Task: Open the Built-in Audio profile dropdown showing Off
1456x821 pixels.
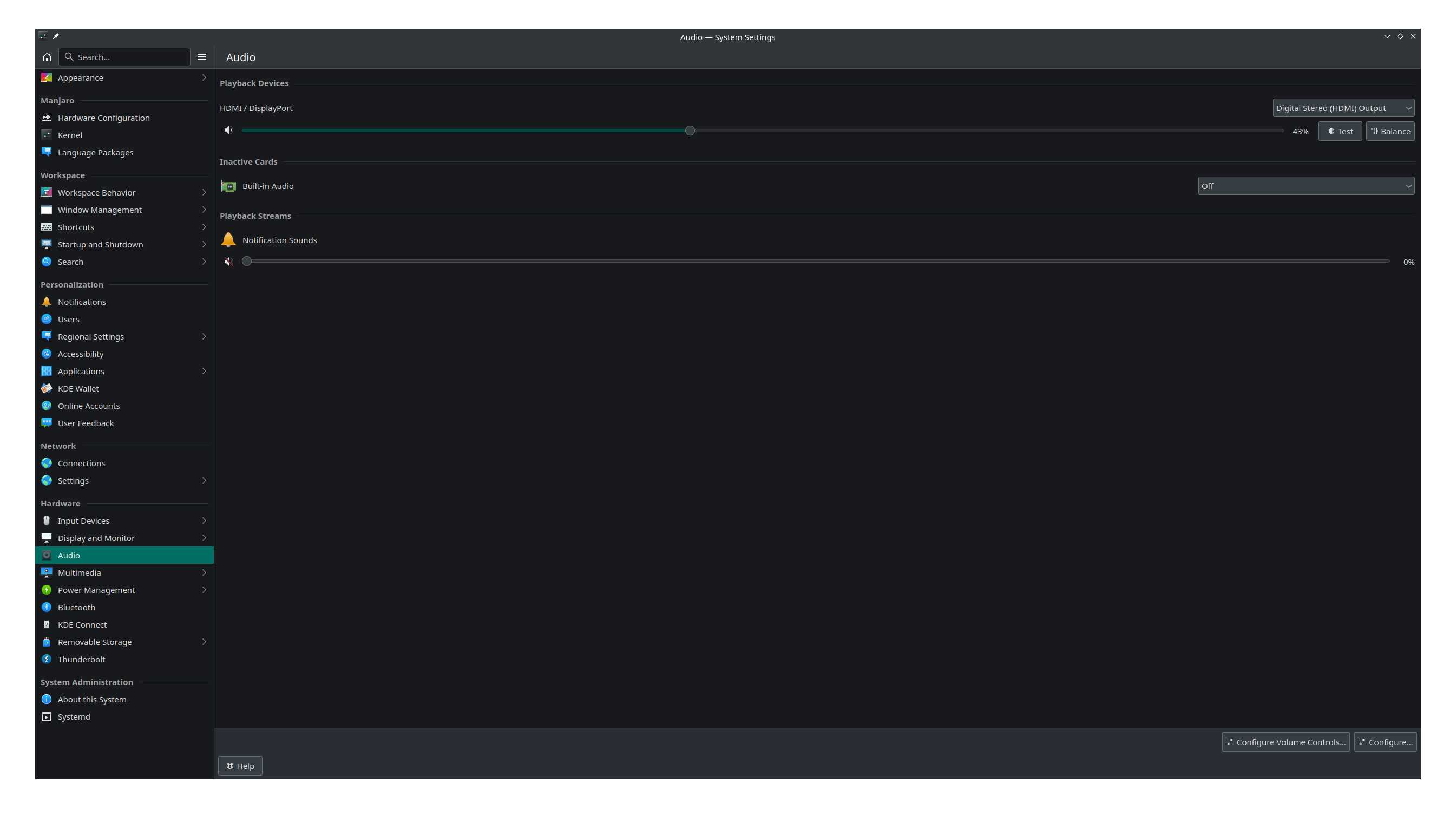Action: tap(1306, 186)
